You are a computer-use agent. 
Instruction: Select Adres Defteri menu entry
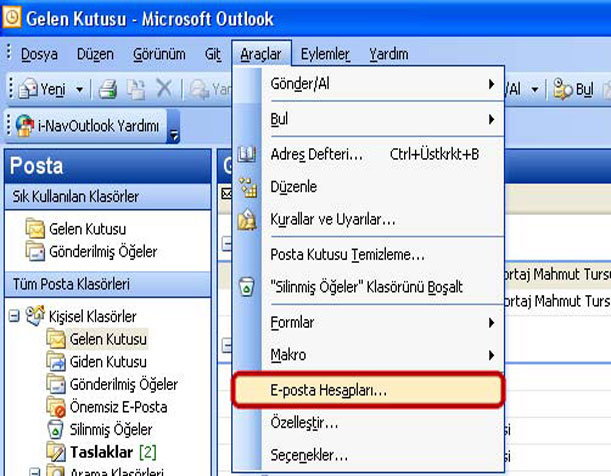point(382,154)
